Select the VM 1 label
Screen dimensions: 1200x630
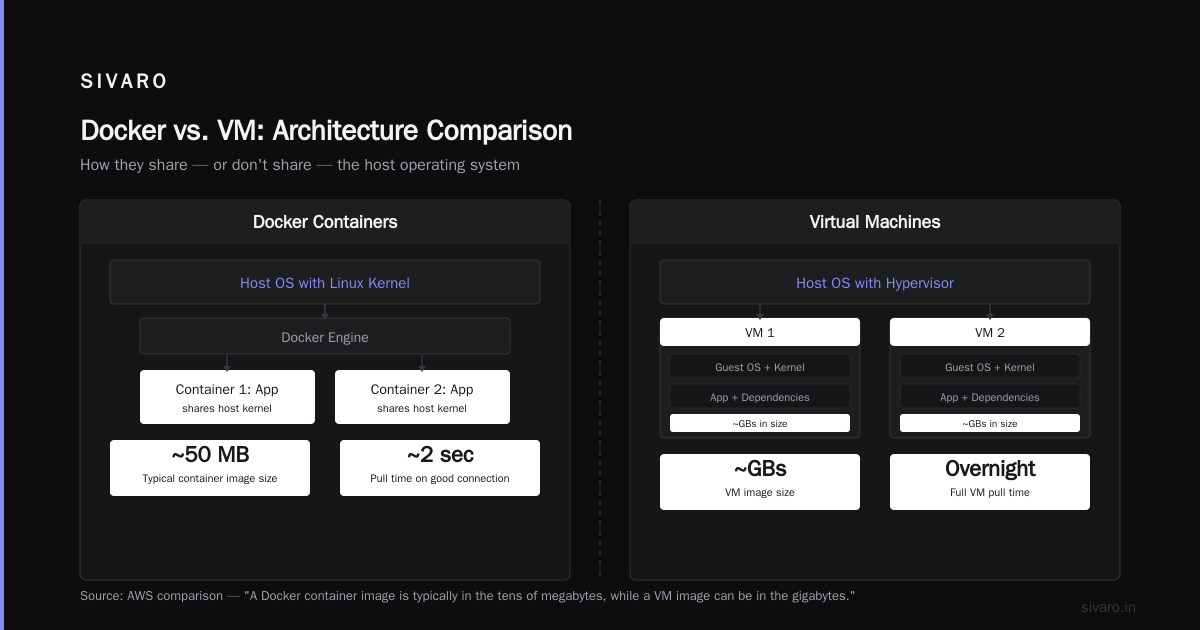[760, 332]
